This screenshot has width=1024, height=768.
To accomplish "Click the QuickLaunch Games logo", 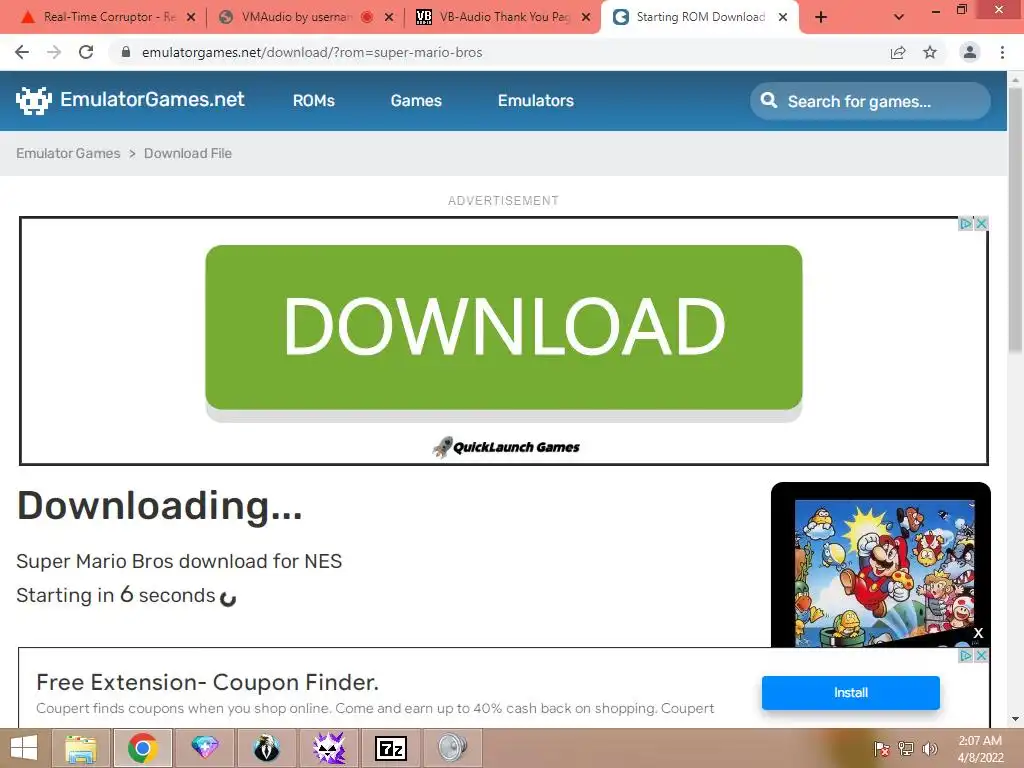I will point(506,447).
